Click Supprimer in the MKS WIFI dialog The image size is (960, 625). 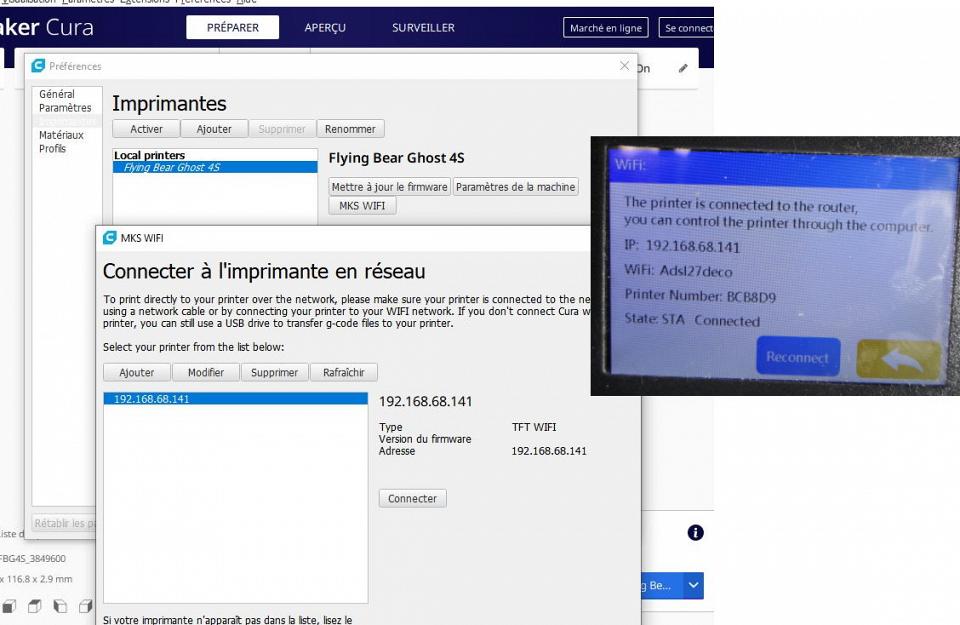274,372
